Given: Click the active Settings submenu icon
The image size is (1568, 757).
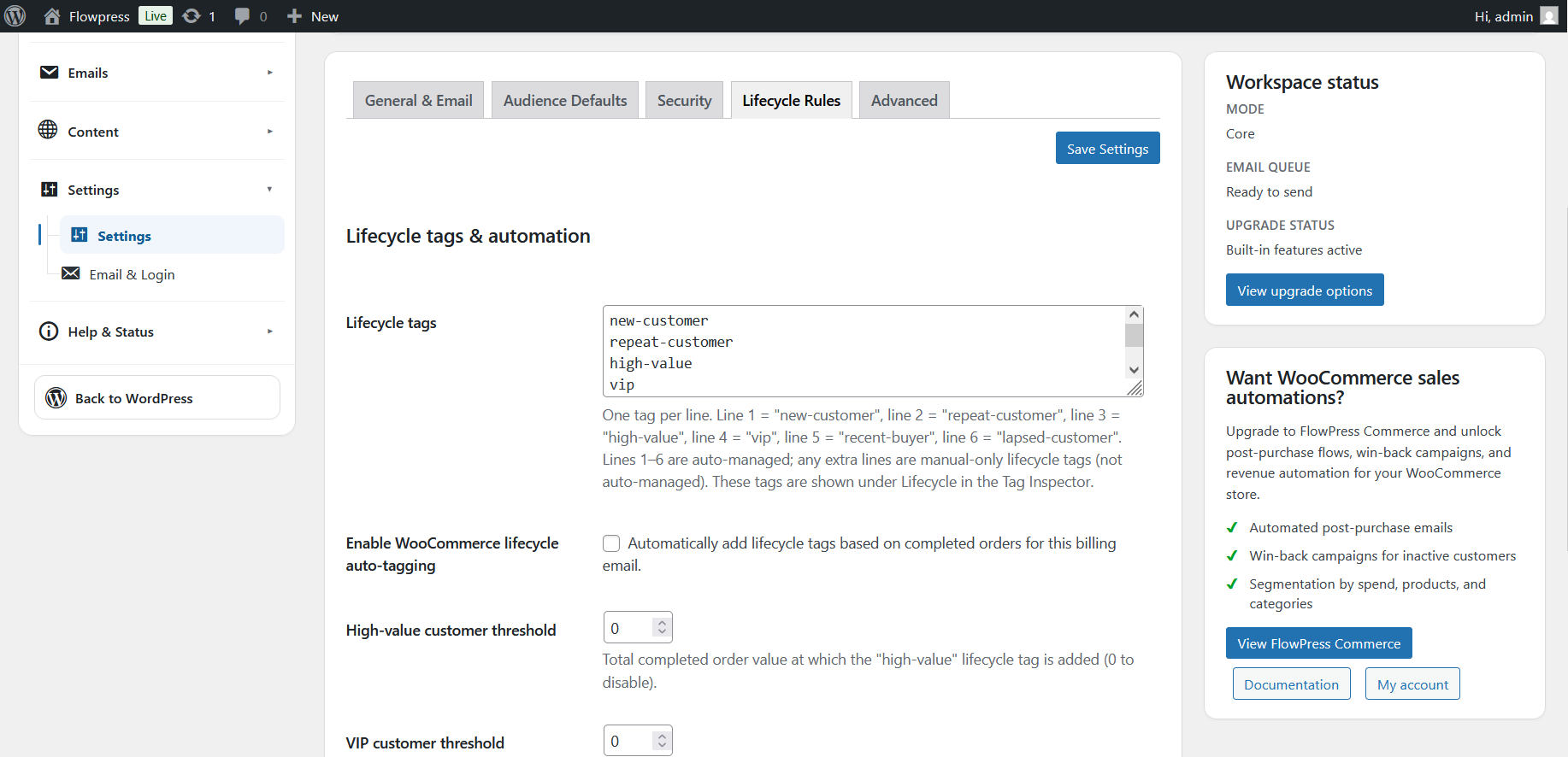Looking at the screenshot, I should [80, 235].
